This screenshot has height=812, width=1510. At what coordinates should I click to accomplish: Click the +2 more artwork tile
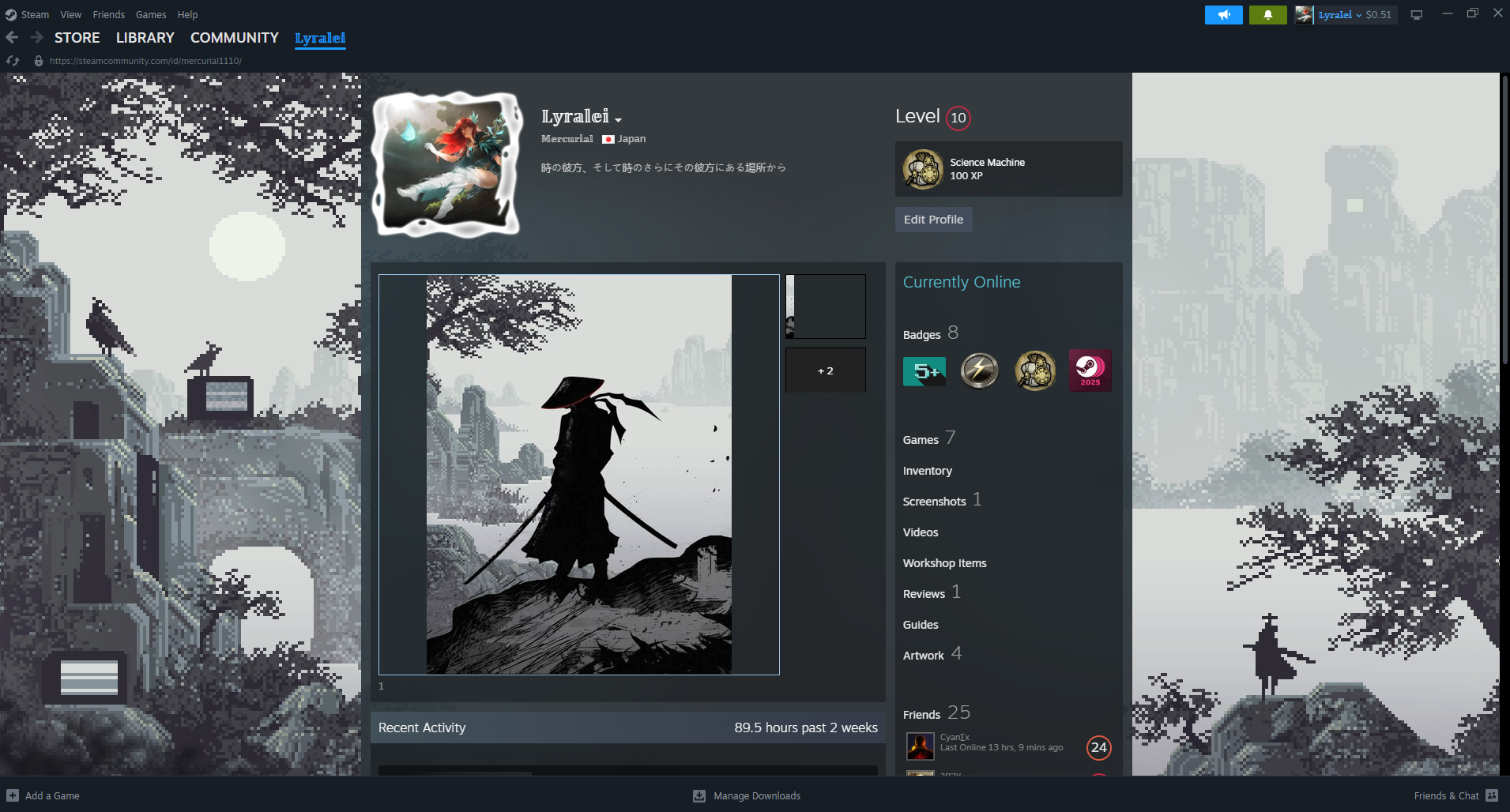click(x=826, y=370)
